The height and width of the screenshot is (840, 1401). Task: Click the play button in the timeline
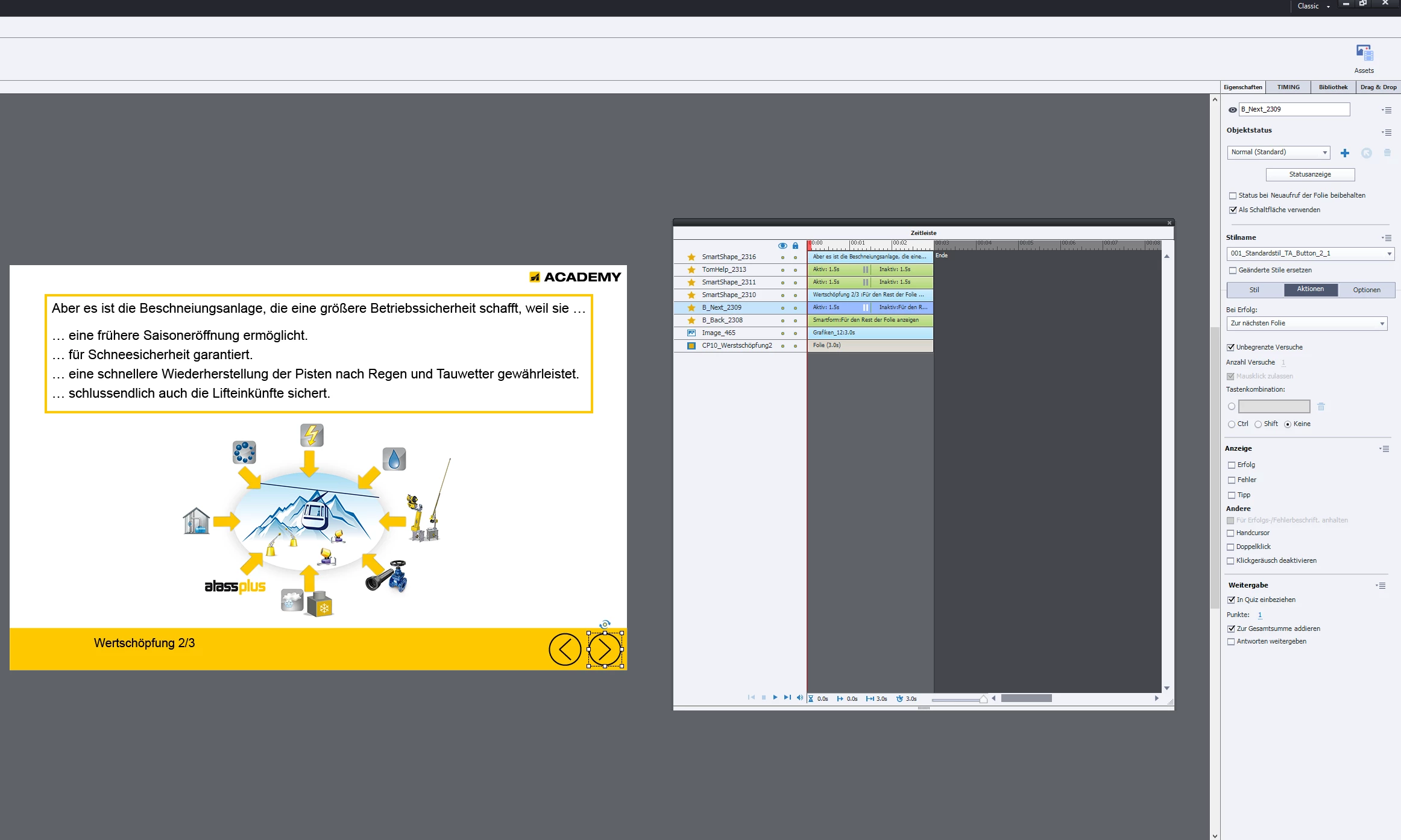(x=775, y=698)
